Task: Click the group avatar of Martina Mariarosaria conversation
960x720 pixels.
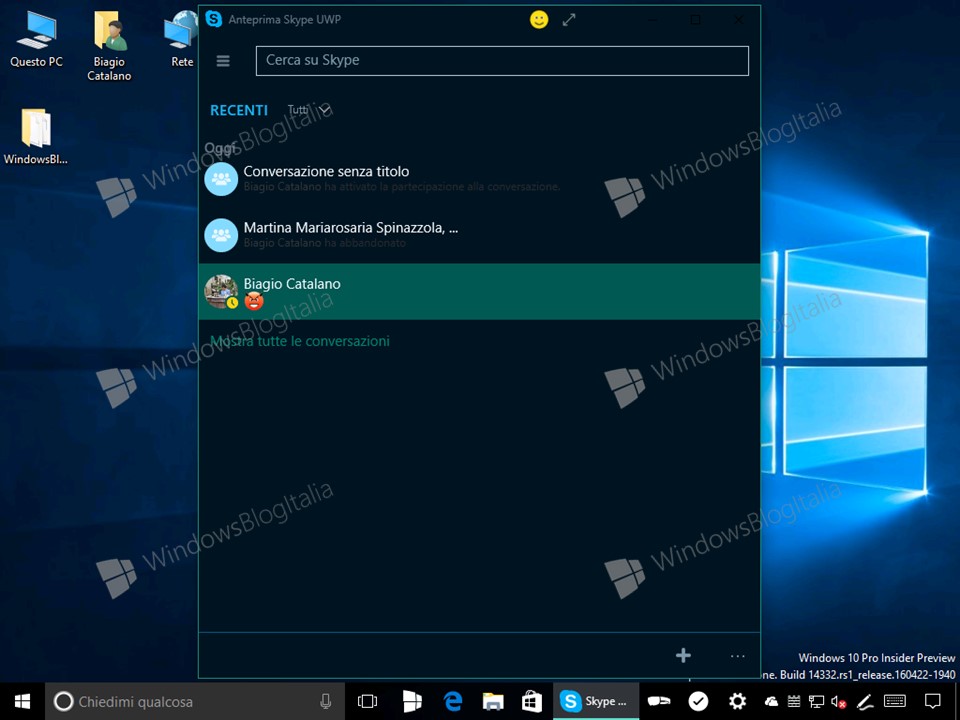Action: [221, 235]
